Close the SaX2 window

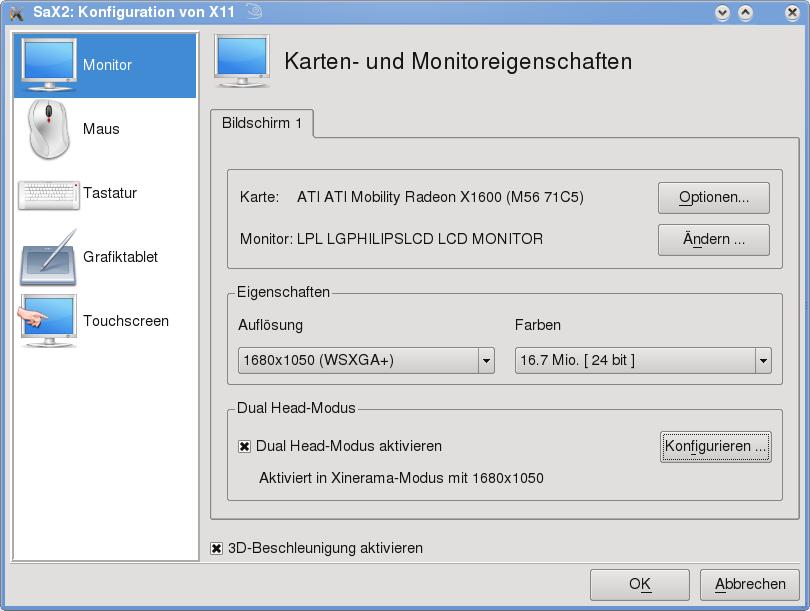click(x=792, y=13)
